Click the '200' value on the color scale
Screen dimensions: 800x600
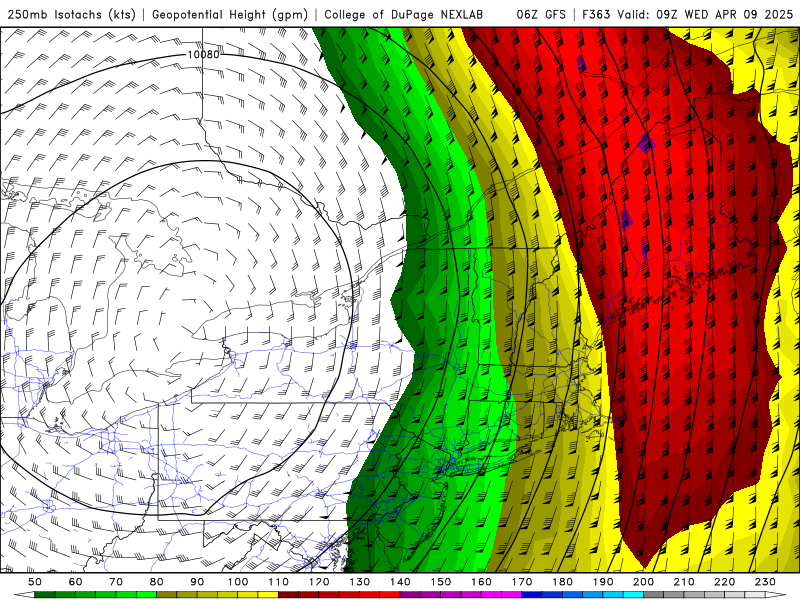[644, 582]
